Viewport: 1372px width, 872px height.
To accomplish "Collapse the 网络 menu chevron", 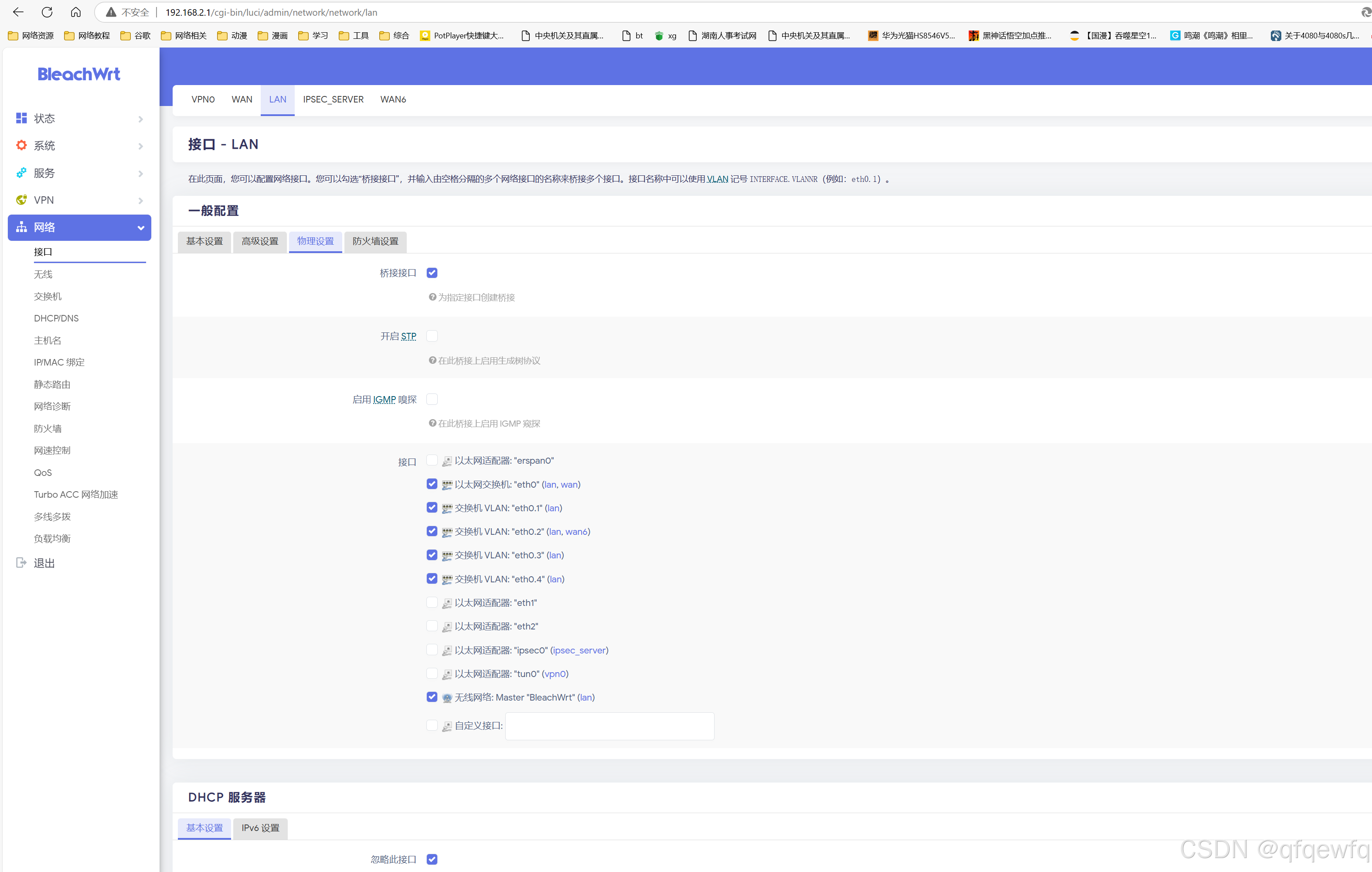I will pos(141,228).
